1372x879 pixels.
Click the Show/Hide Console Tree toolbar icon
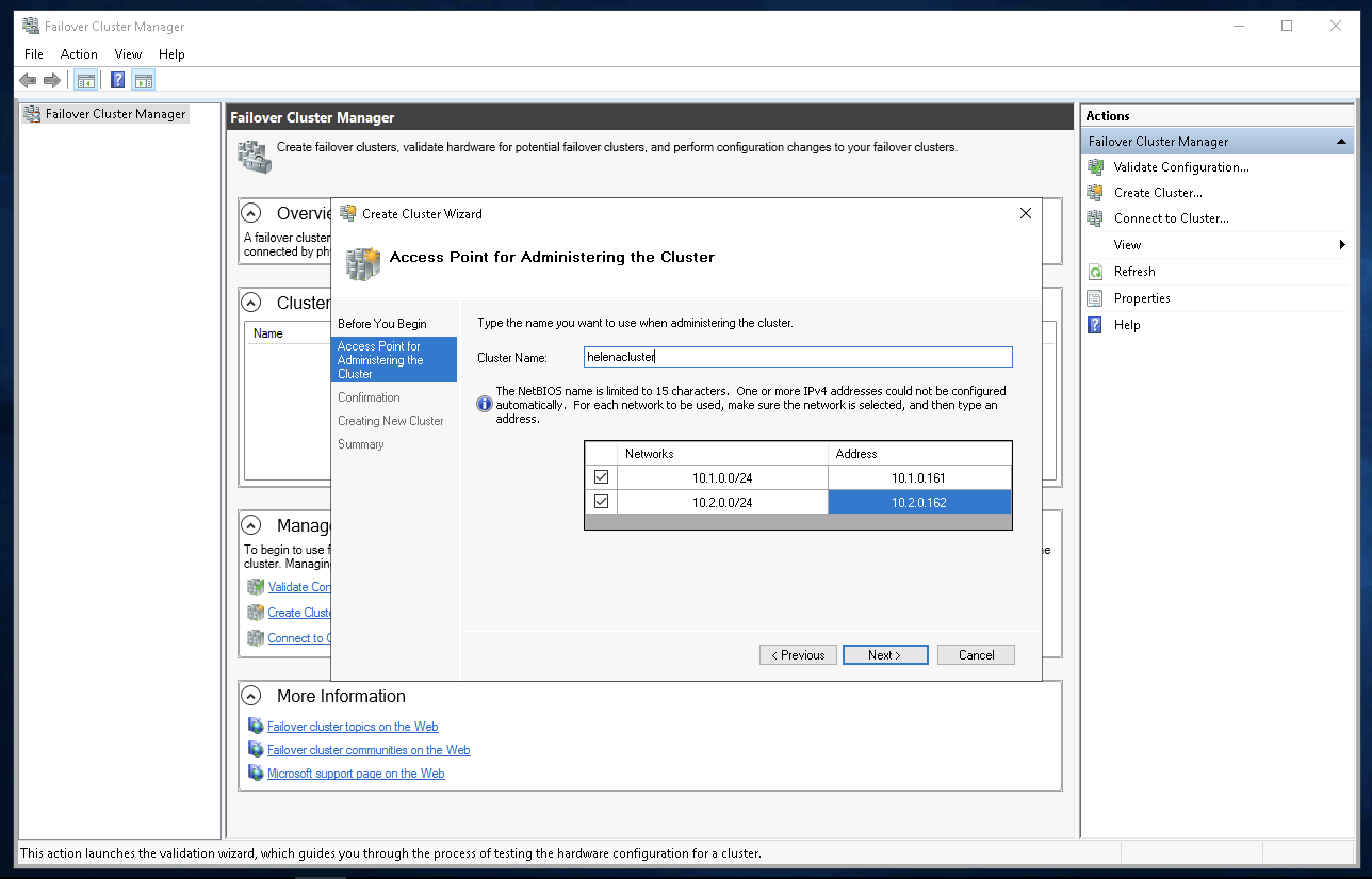[x=86, y=80]
